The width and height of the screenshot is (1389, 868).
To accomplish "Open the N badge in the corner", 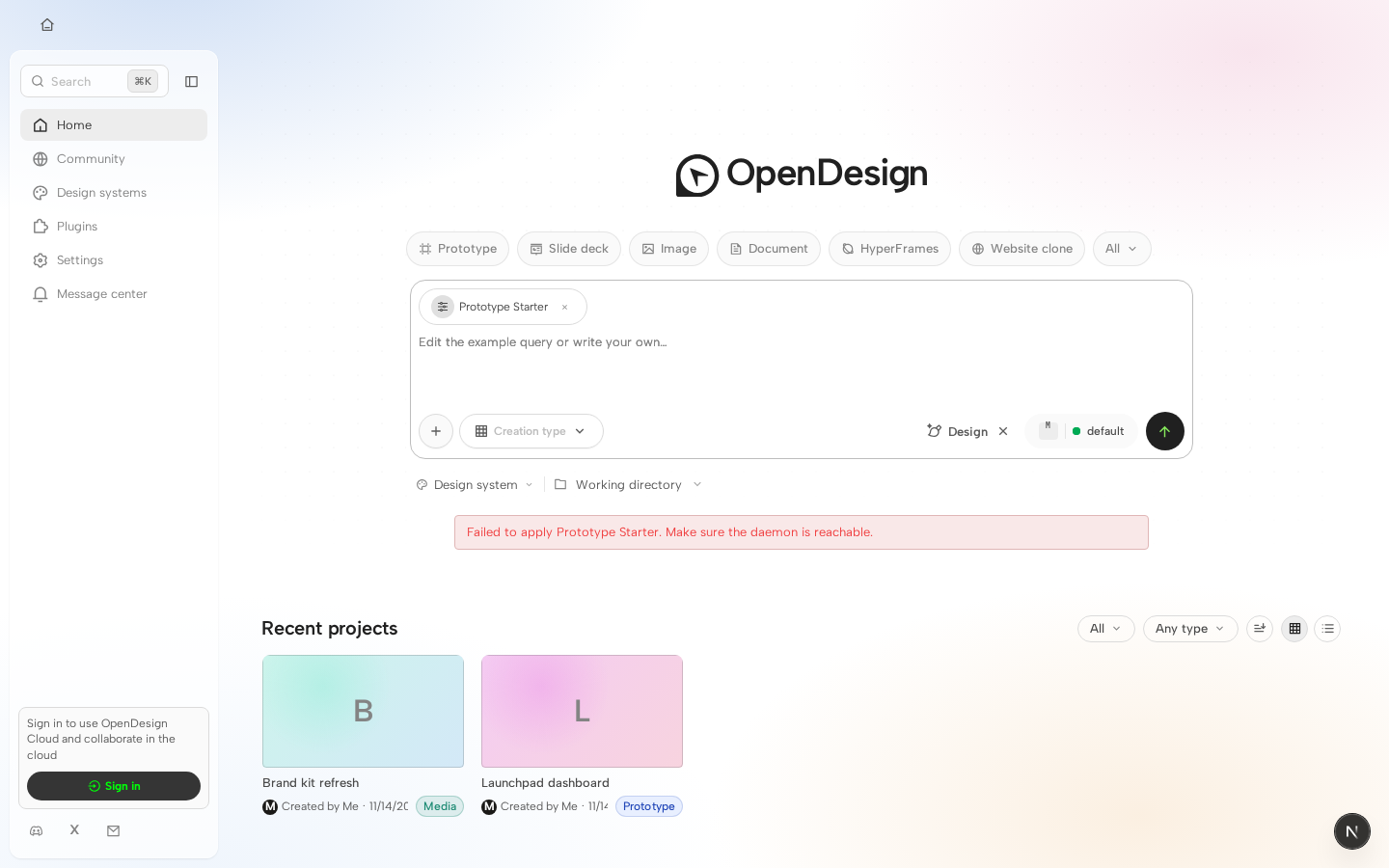I will 1352,831.
